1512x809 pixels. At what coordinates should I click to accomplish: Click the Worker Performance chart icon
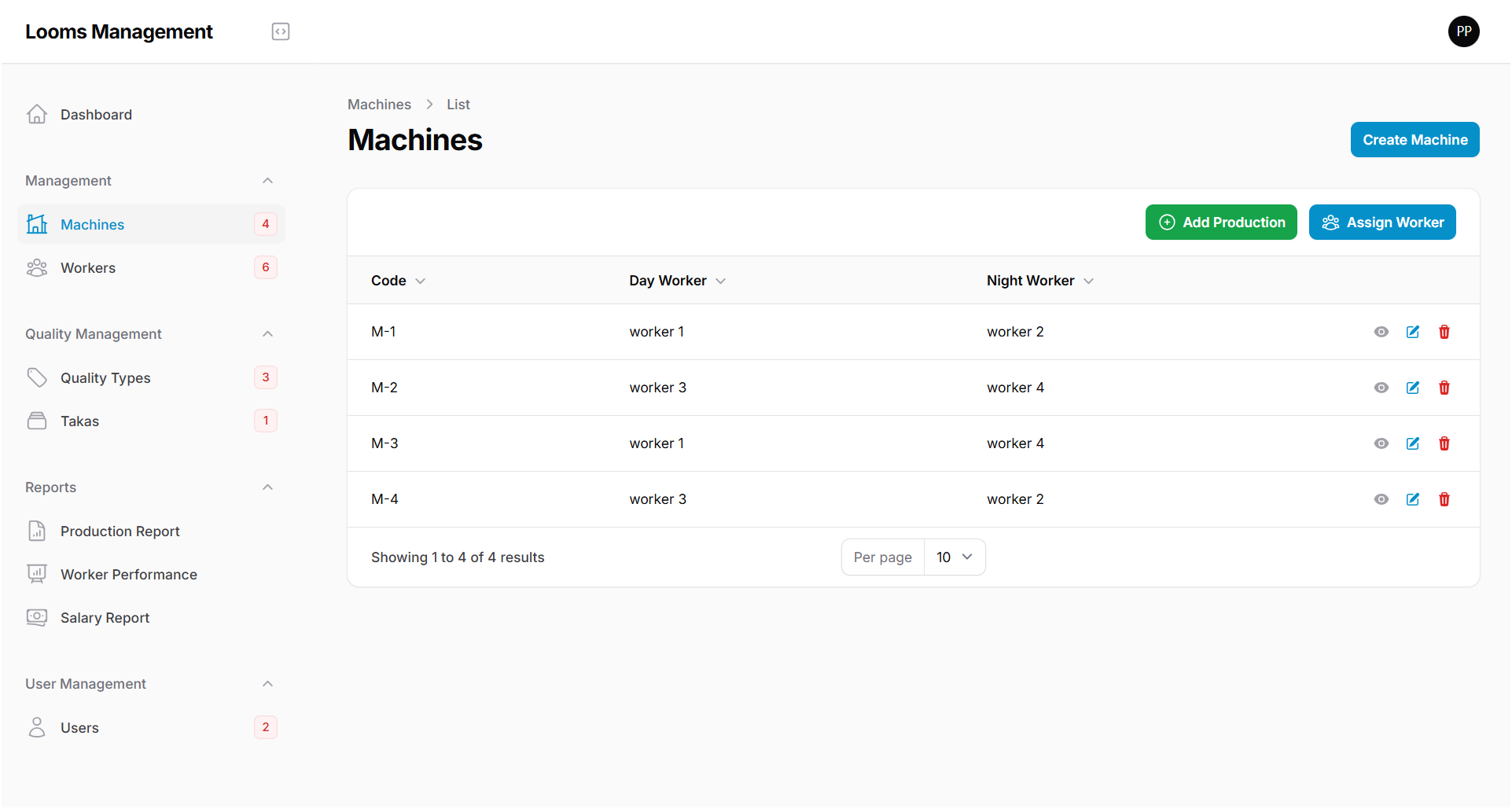[36, 574]
